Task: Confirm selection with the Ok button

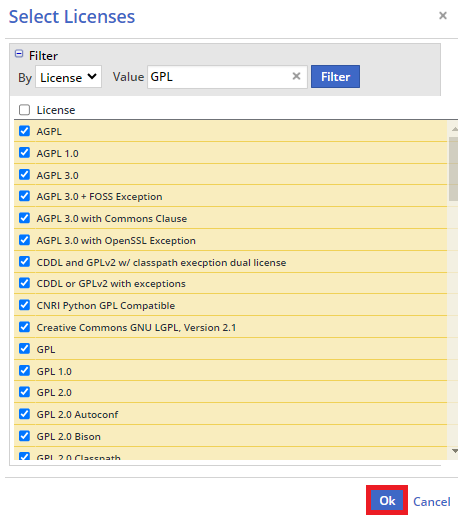Action: point(387,500)
